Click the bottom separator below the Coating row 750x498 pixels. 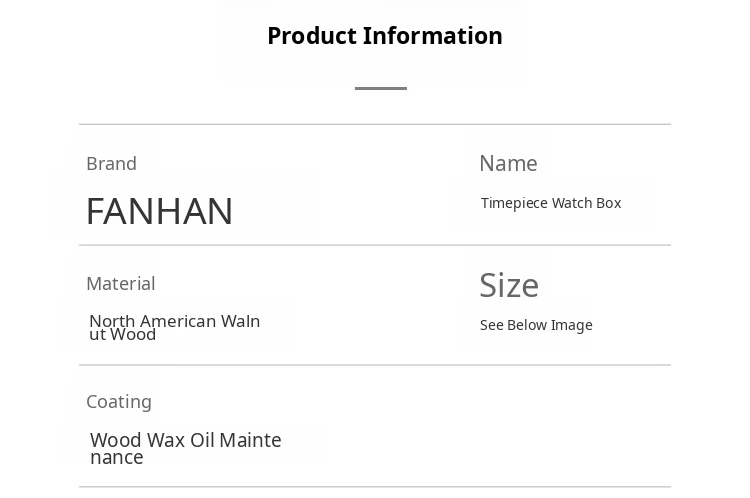[x=375, y=487]
